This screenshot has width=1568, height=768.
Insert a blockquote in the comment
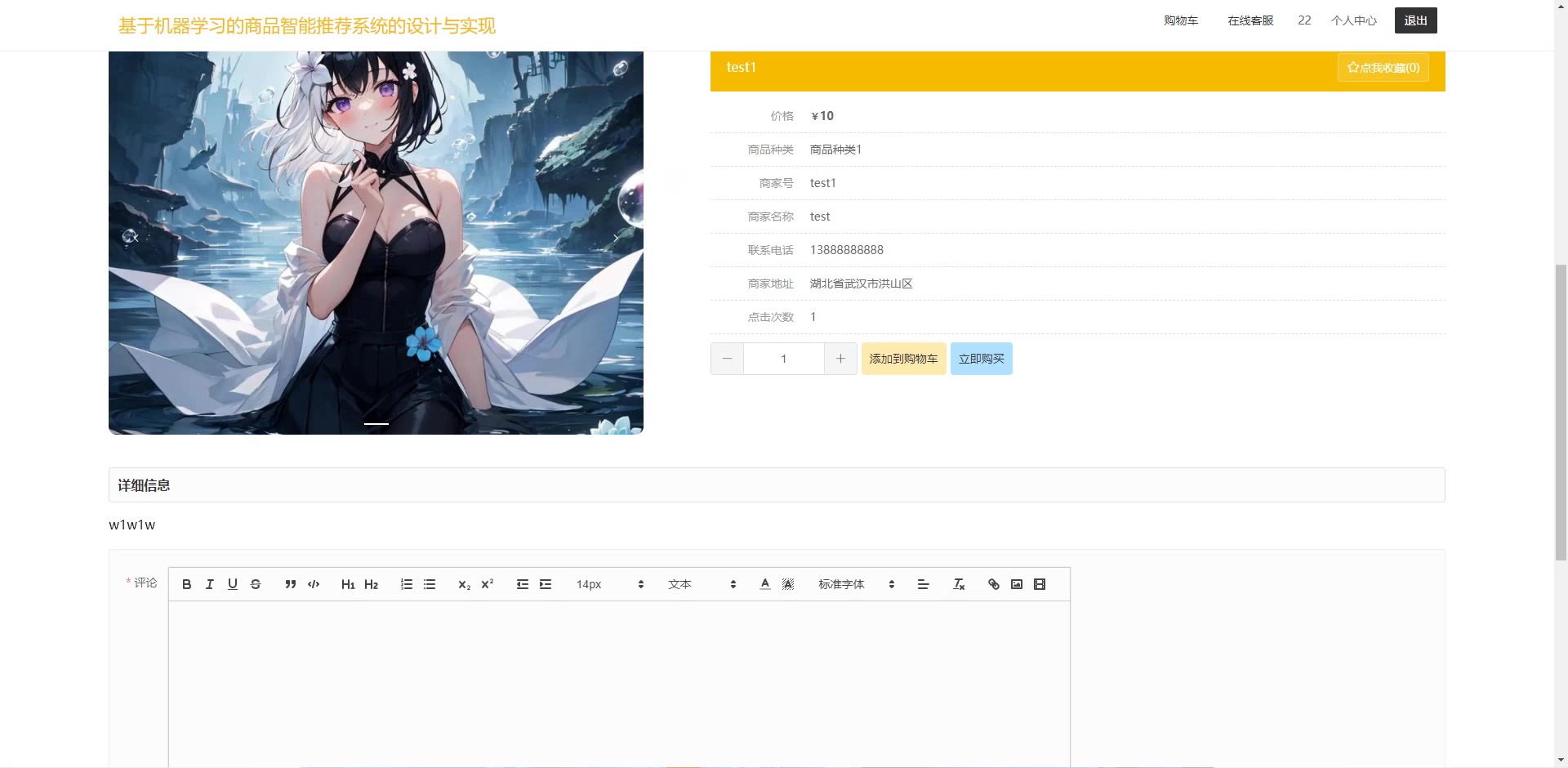click(291, 584)
